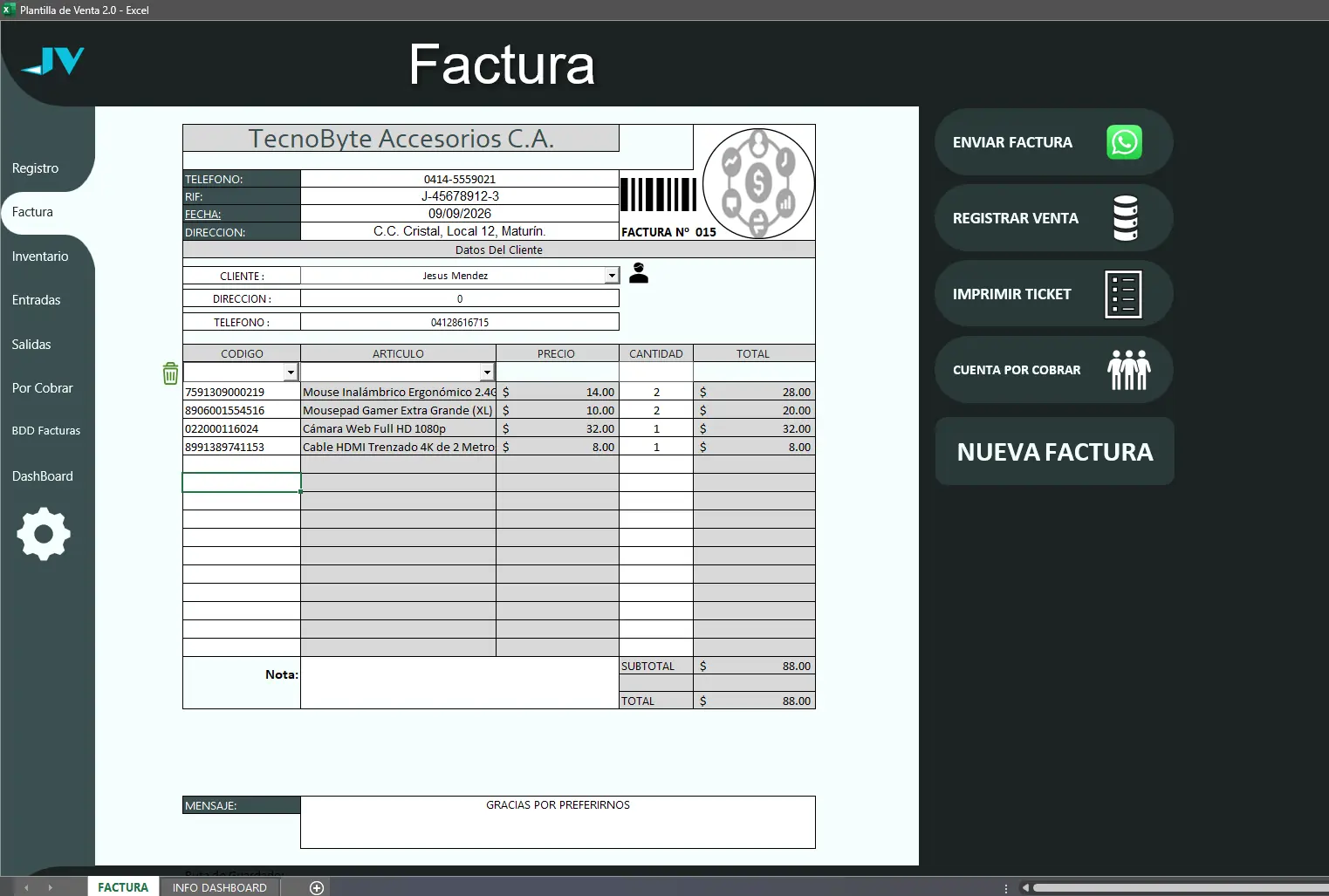This screenshot has width=1329, height=896.
Task: Click the CUENTA POR COBRAR button label
Action: (x=1017, y=370)
